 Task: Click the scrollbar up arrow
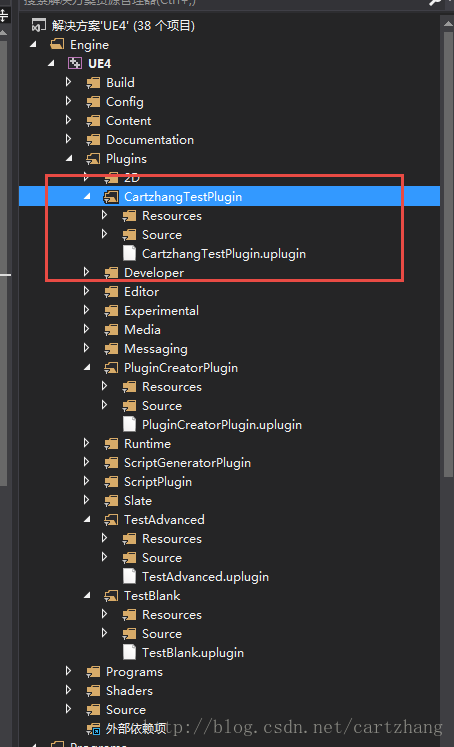click(x=448, y=22)
